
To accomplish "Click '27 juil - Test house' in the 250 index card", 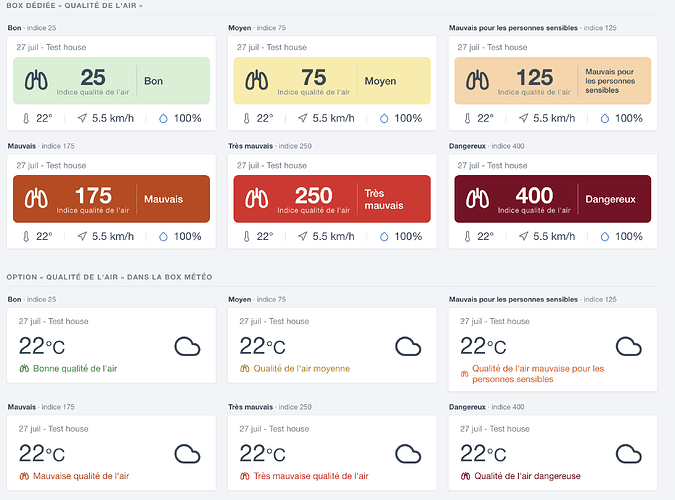I will pyautogui.click(x=272, y=165).
